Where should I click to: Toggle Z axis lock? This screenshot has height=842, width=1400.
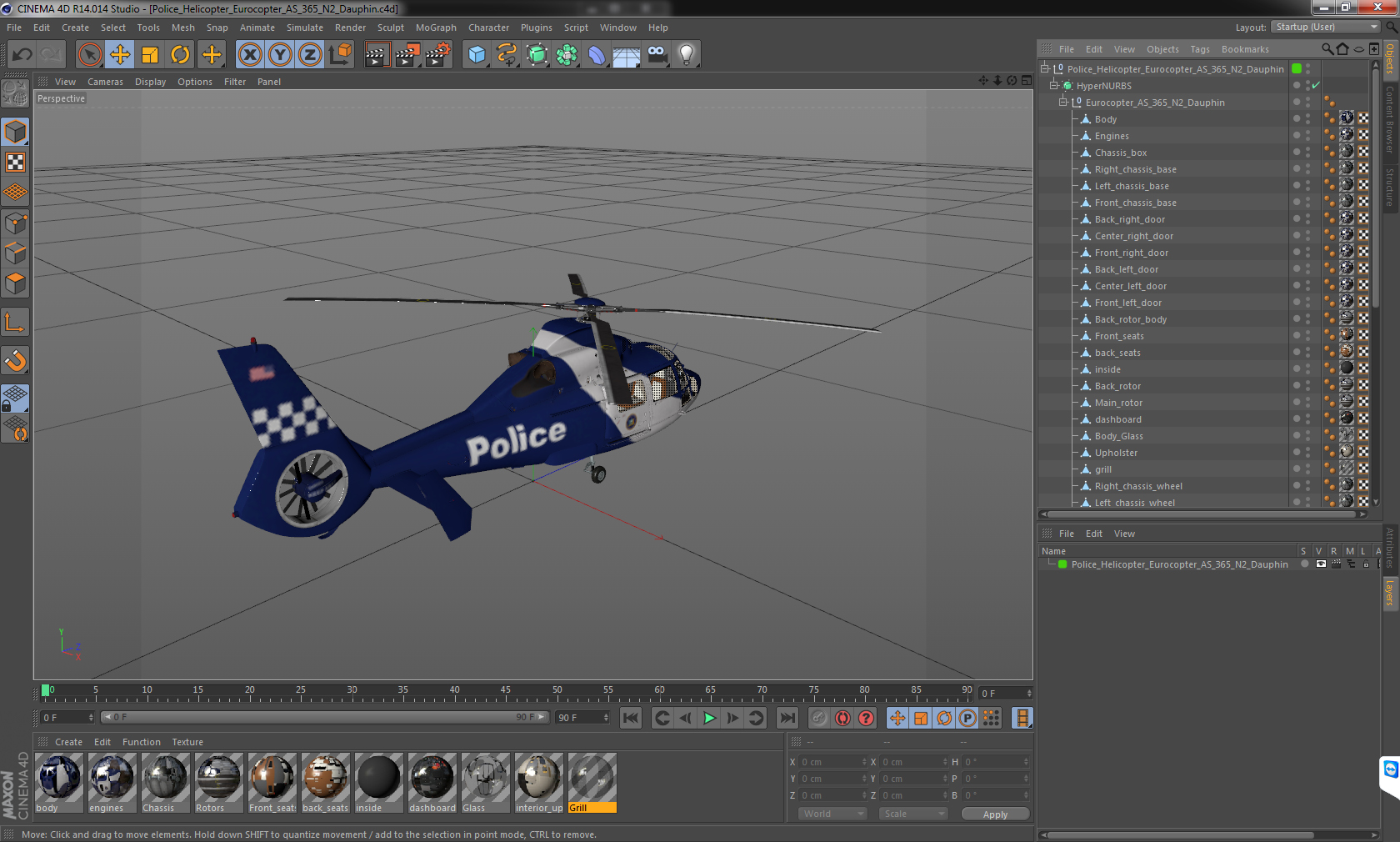click(x=310, y=55)
